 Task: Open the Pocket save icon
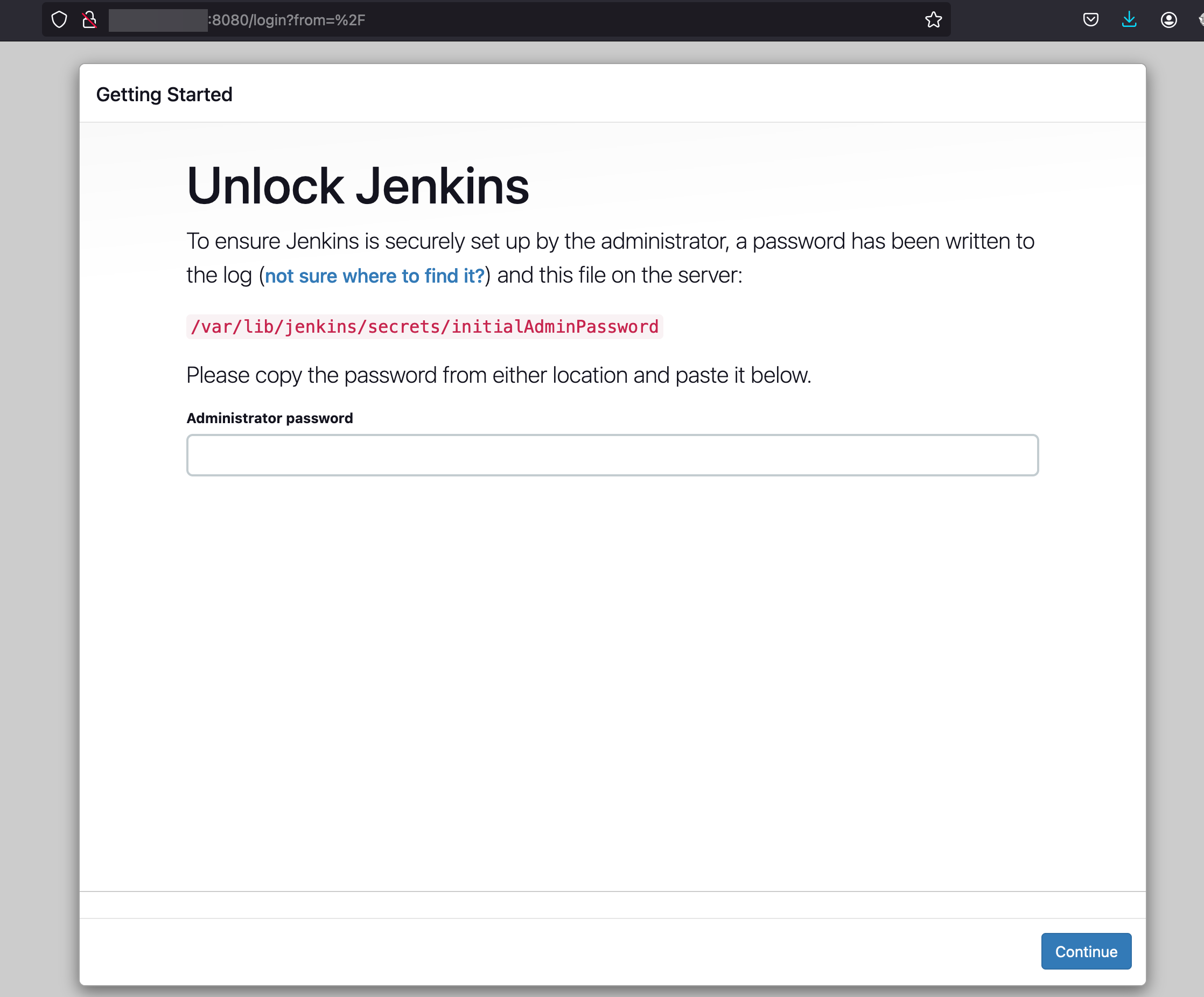point(1090,20)
